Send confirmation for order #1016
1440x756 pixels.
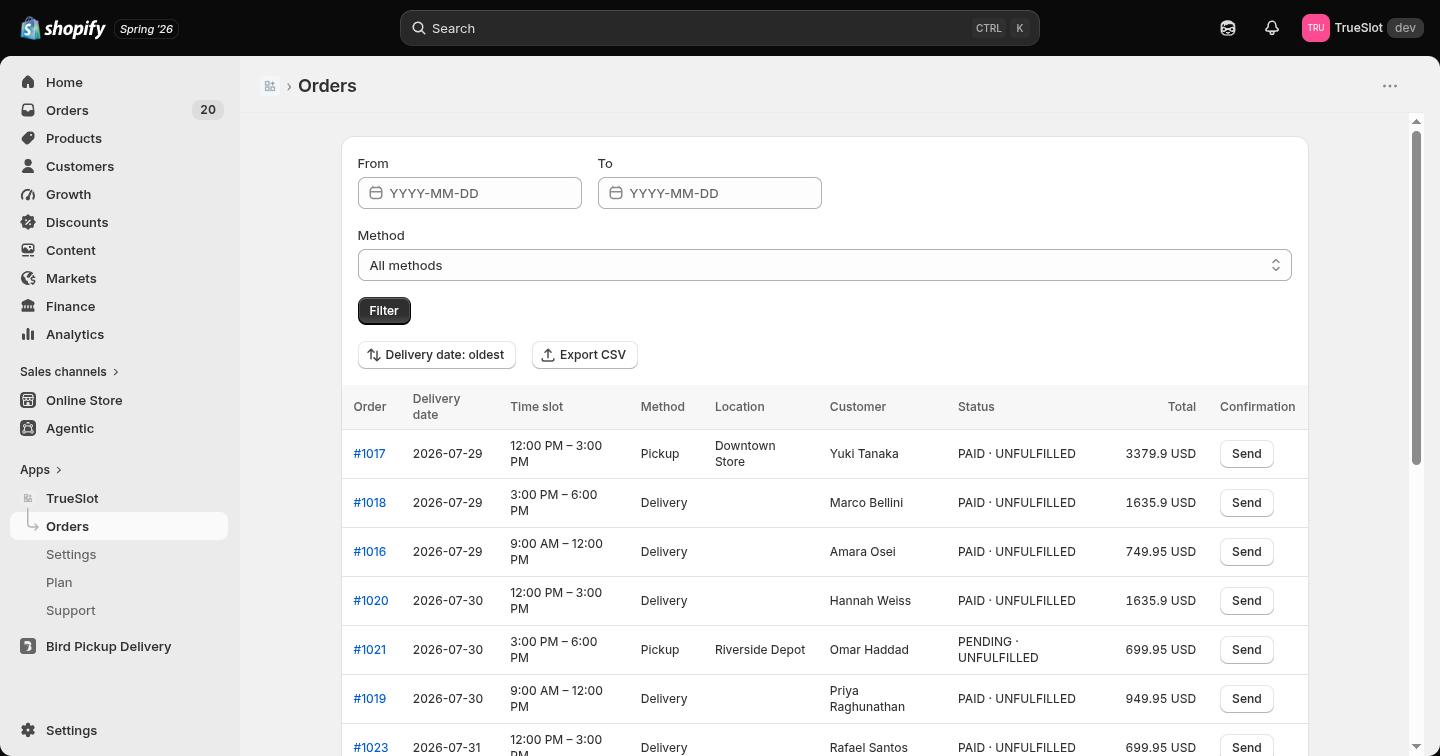coord(1246,552)
